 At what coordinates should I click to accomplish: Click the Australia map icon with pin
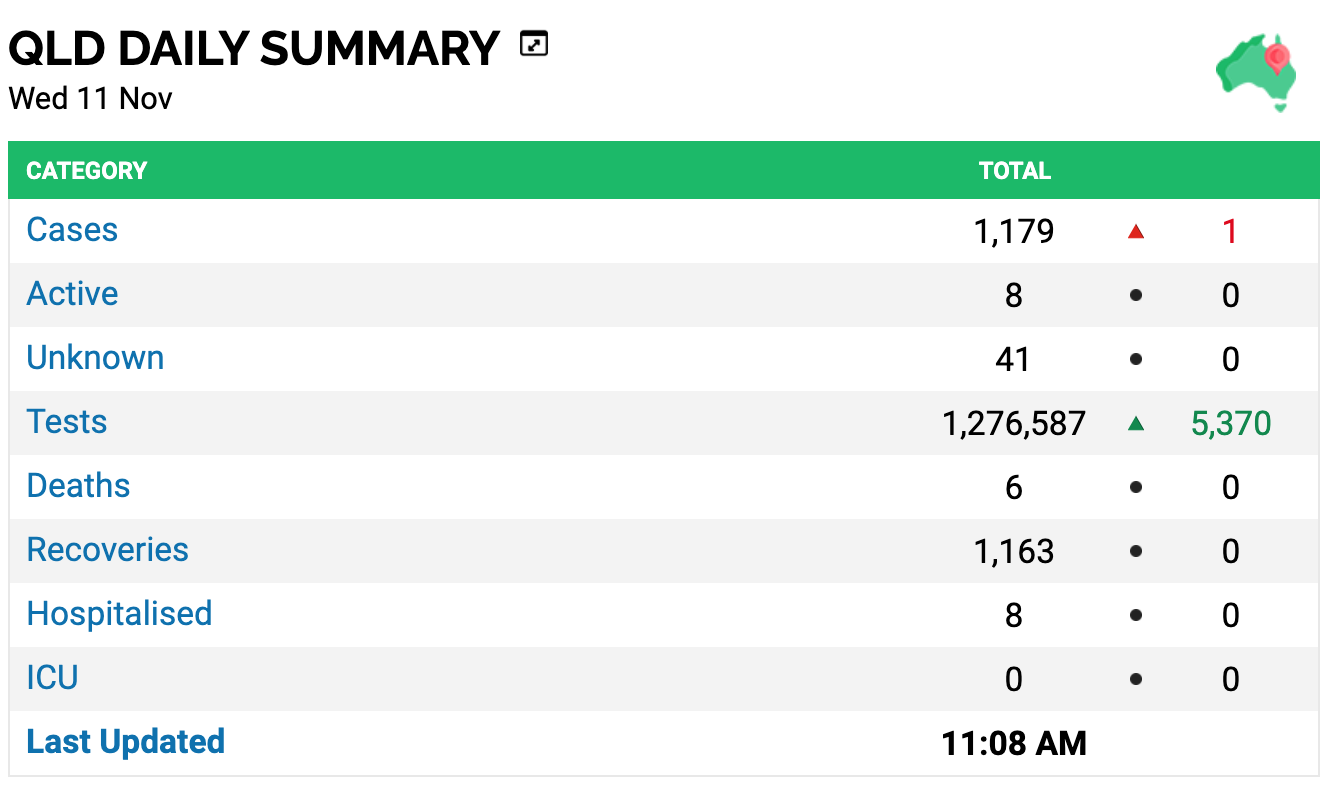pos(1257,72)
